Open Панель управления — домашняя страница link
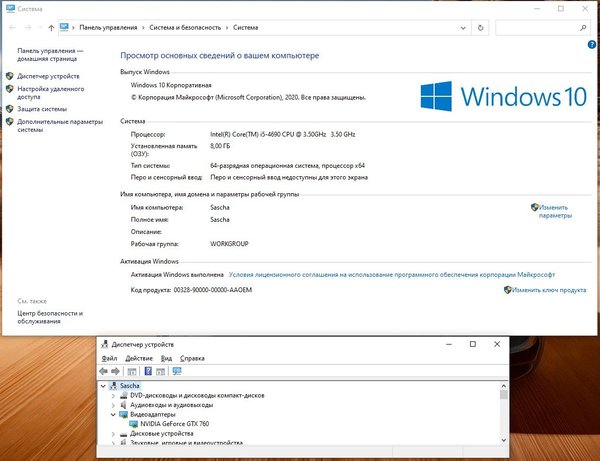 [50, 55]
